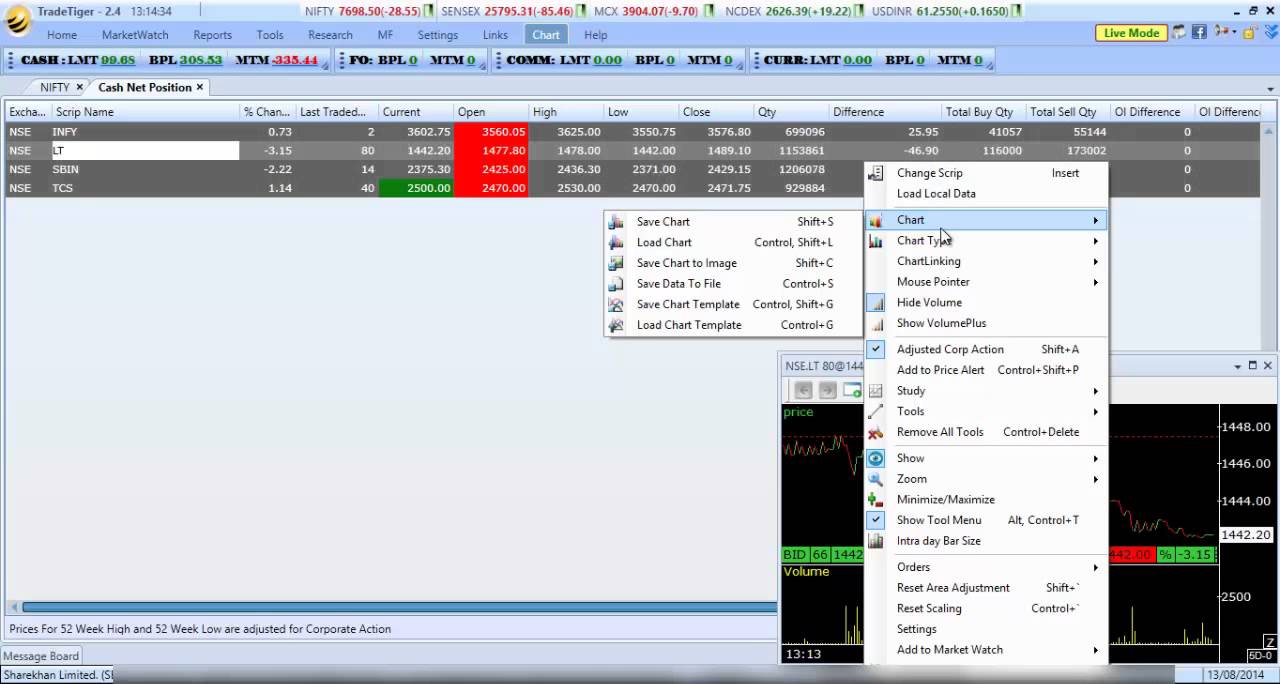Choose Intra day Bar Size
Viewport: 1280px width, 684px height.
pos(986,541)
